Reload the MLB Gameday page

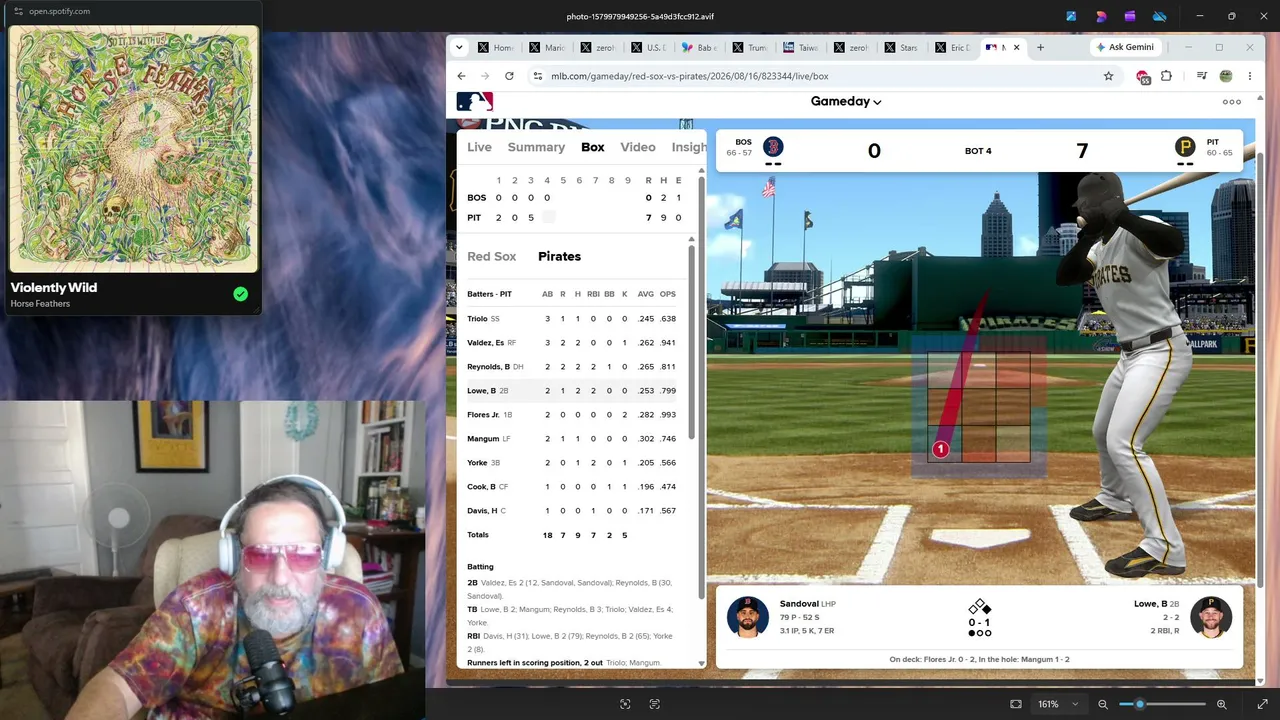pos(509,76)
